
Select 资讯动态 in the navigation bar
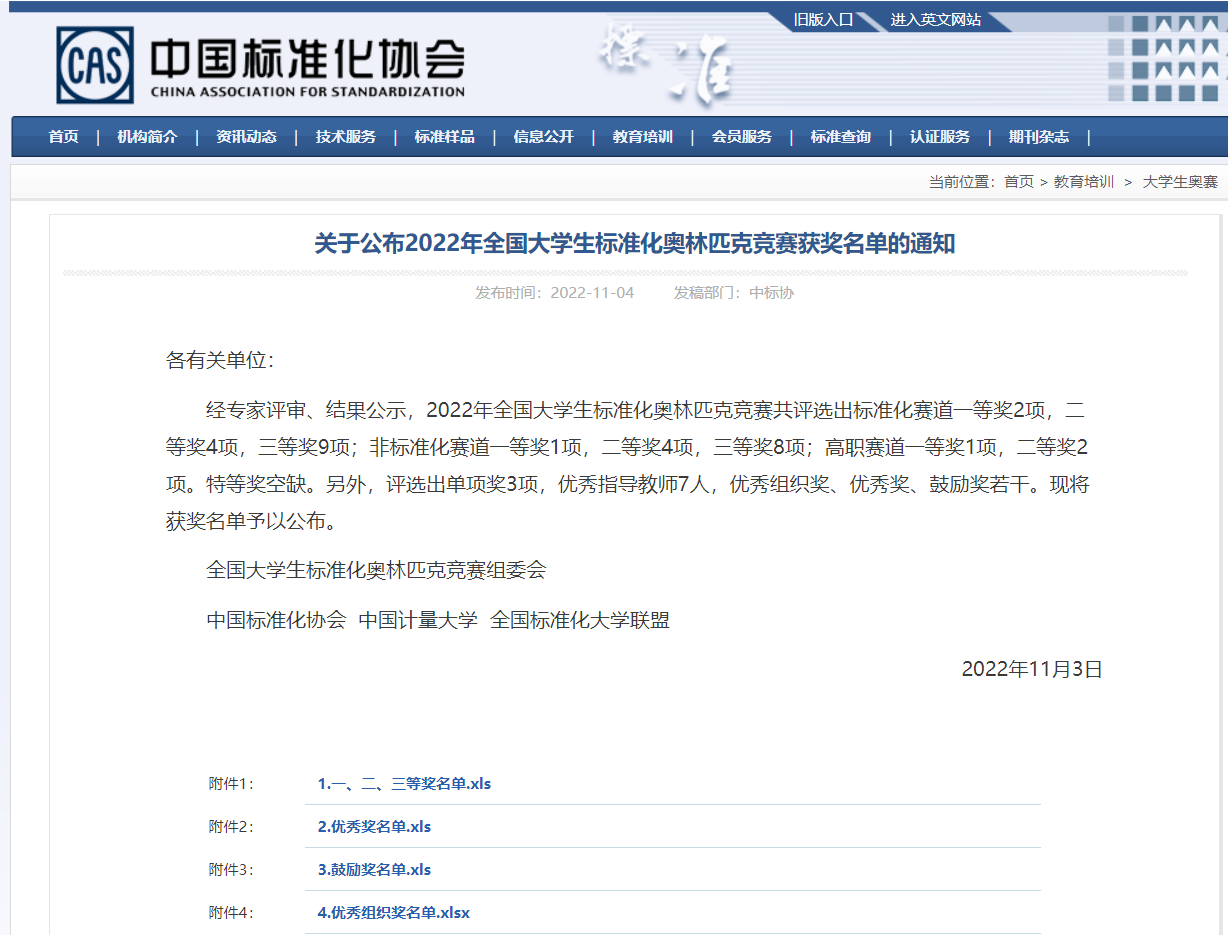246,137
